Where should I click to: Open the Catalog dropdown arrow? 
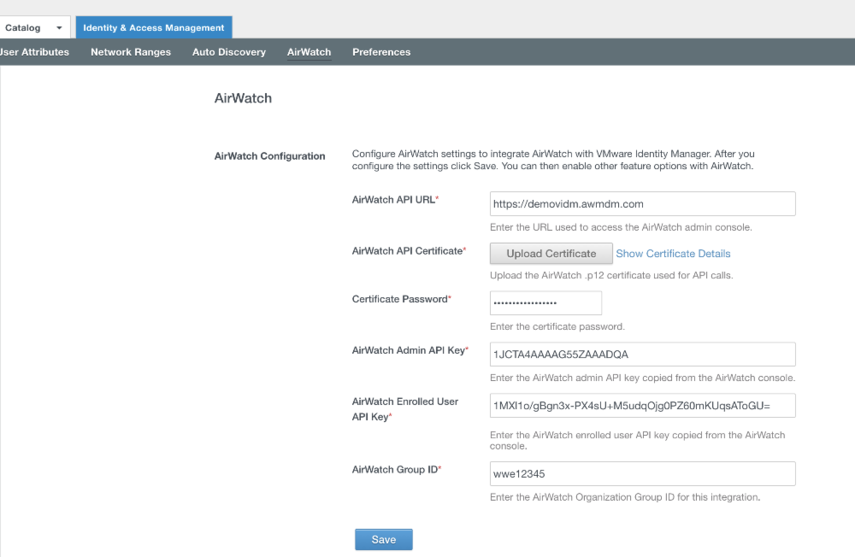click(x=59, y=27)
